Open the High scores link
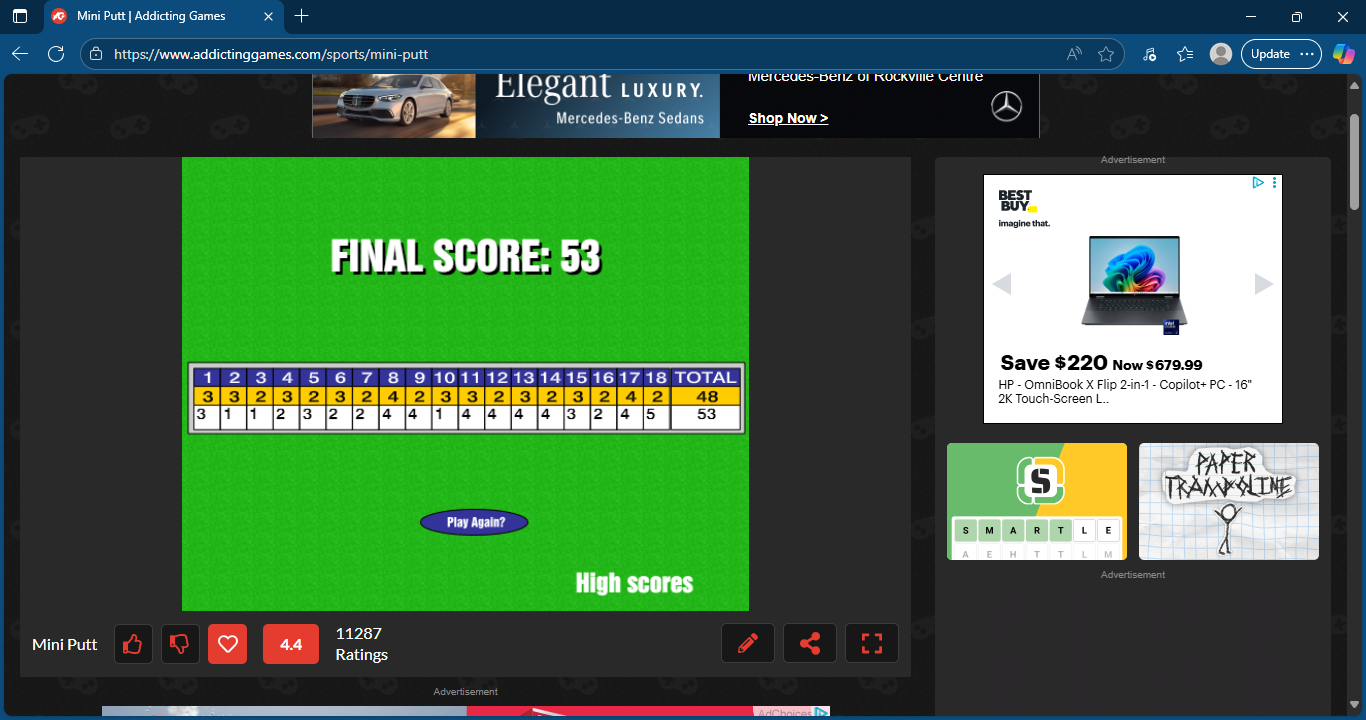Screen dimensions: 1366x720 coord(634,583)
